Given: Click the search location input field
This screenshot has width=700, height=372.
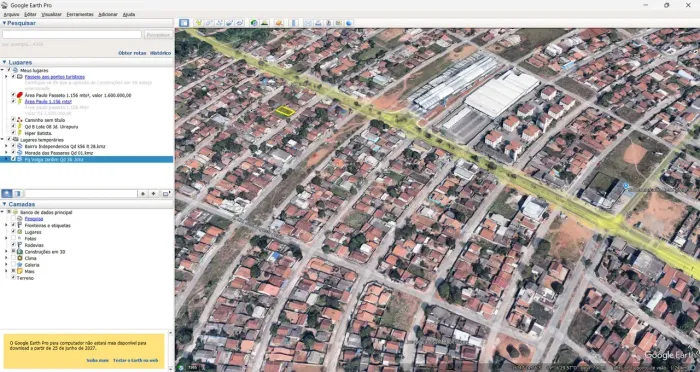Looking at the screenshot, I should click(72, 34).
